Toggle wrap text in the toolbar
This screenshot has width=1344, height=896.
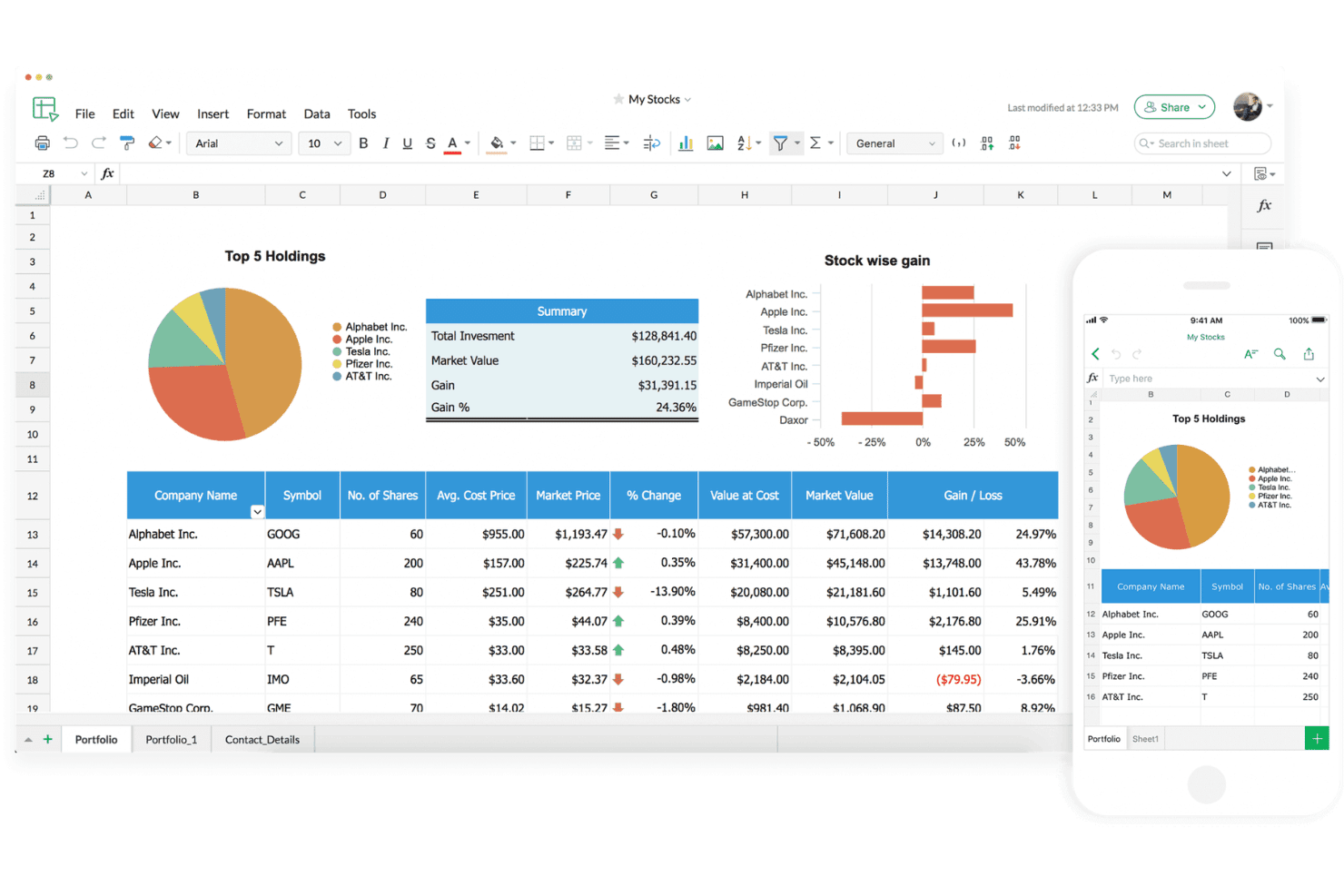tap(651, 143)
